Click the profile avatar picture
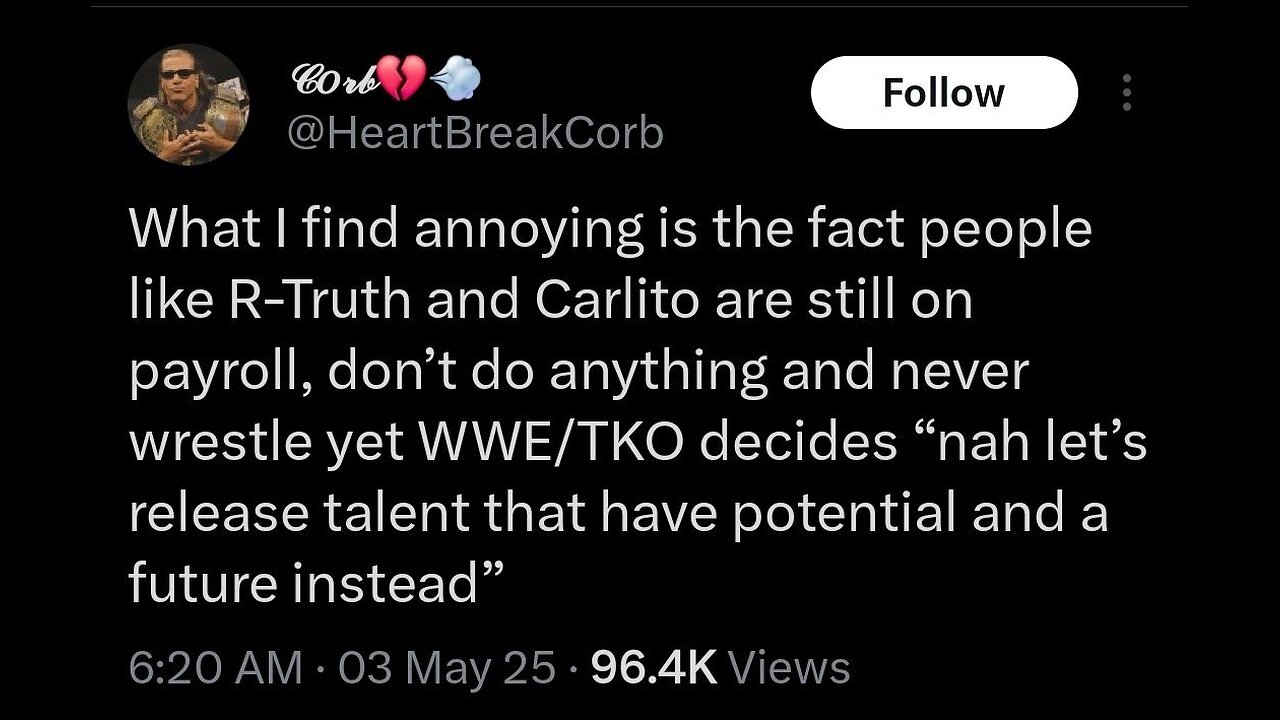 [x=187, y=104]
